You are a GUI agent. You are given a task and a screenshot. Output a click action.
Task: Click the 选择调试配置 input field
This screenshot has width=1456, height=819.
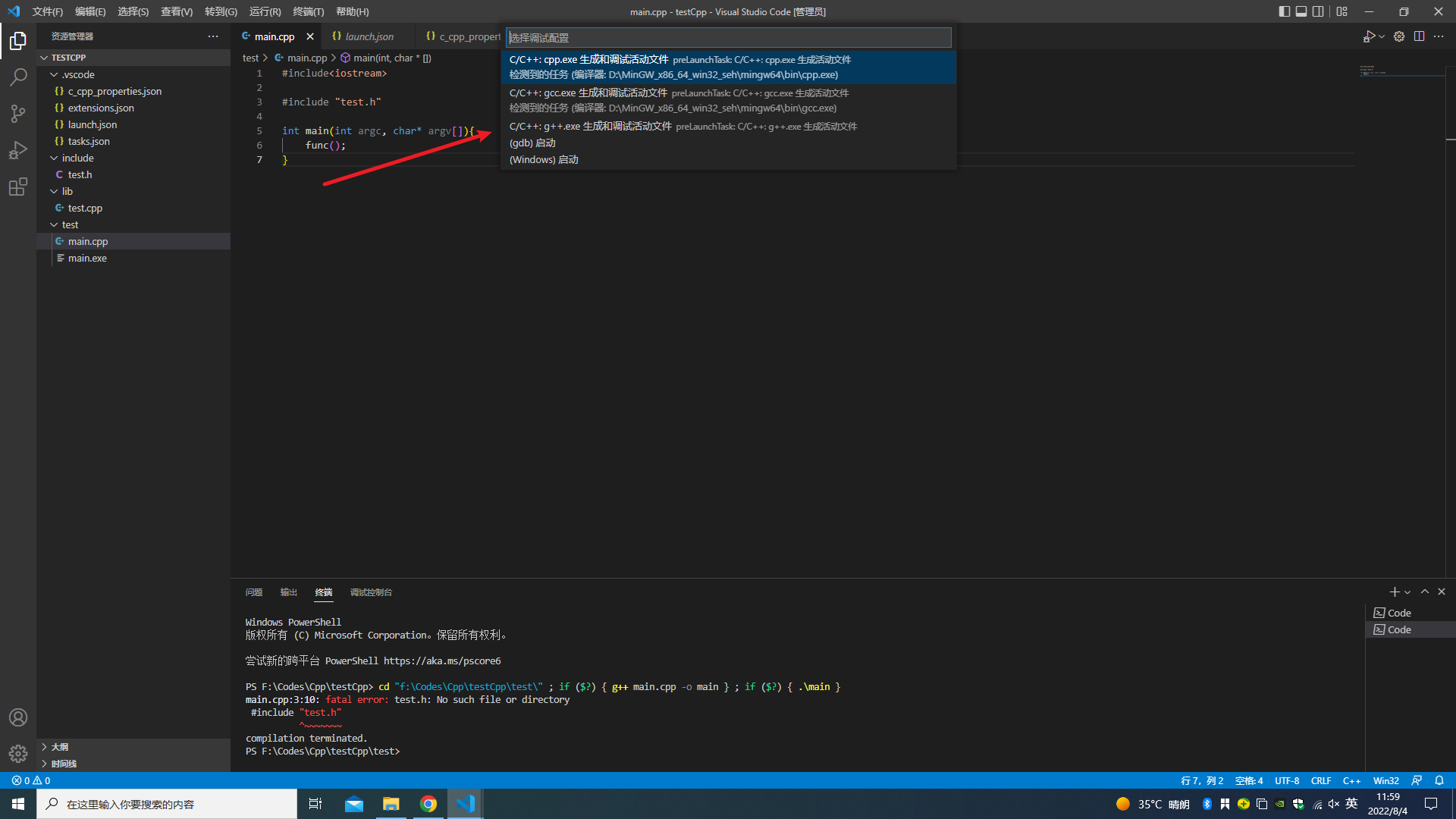[x=728, y=37]
